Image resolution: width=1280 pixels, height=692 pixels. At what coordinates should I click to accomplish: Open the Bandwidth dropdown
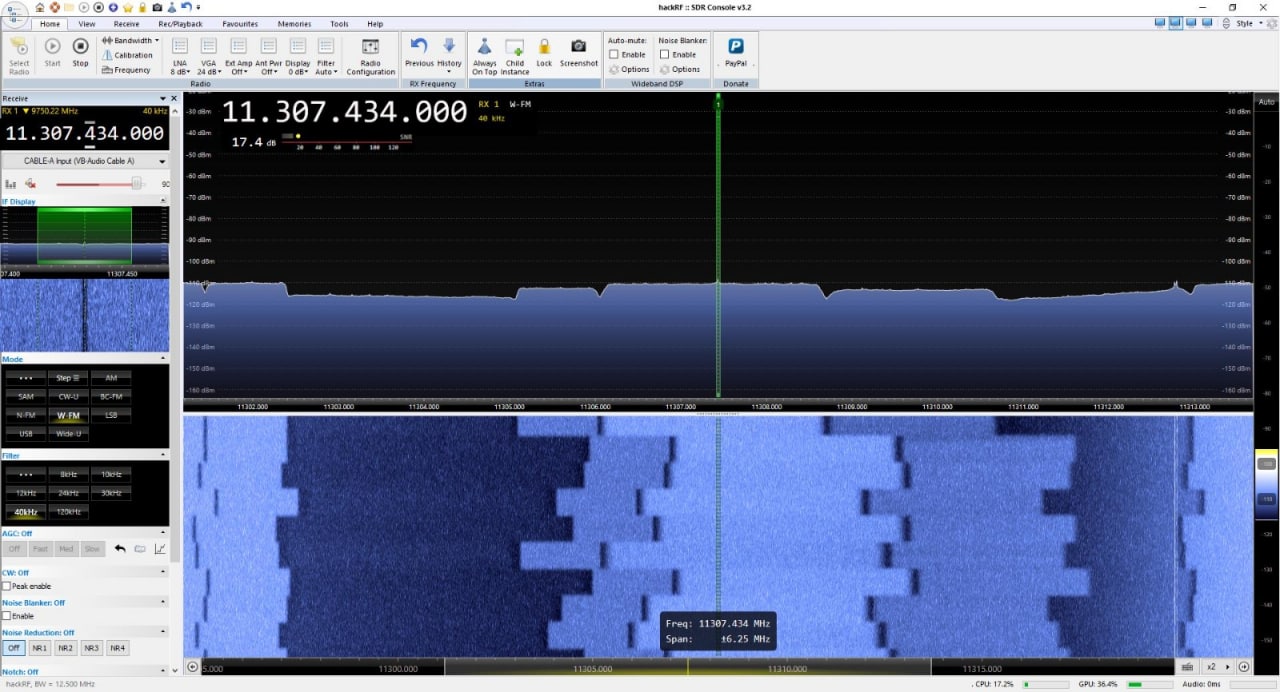(x=130, y=41)
